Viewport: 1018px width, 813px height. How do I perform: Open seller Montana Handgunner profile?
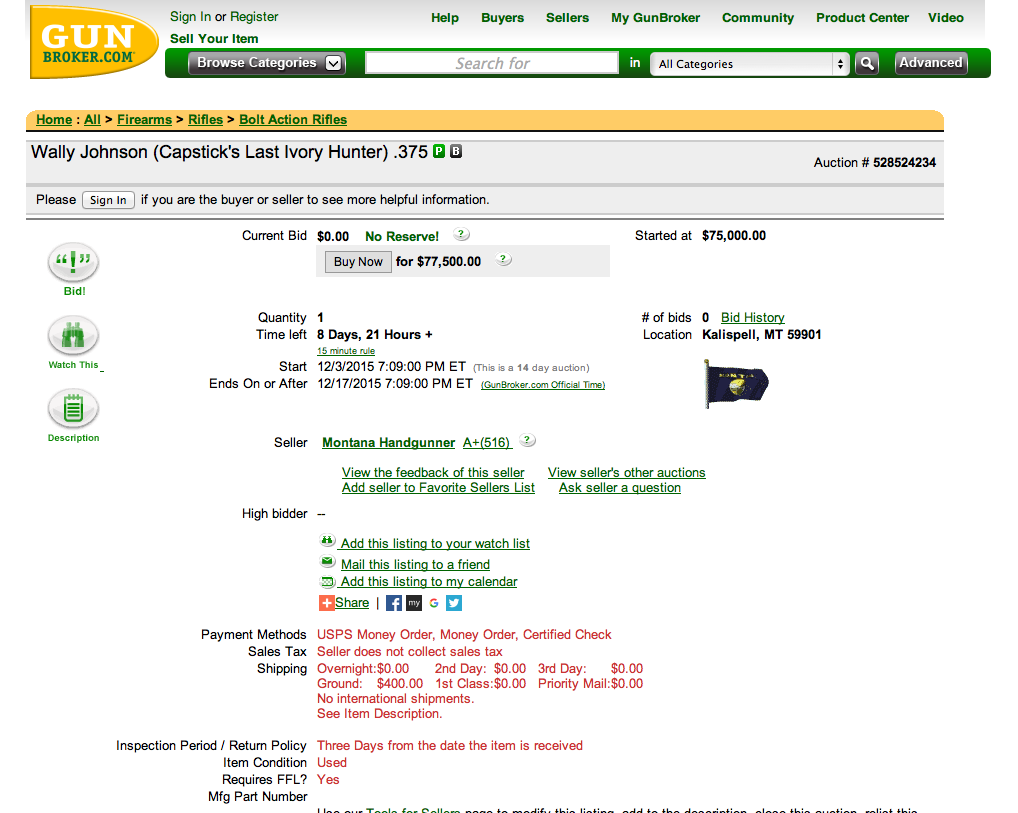tap(388, 443)
